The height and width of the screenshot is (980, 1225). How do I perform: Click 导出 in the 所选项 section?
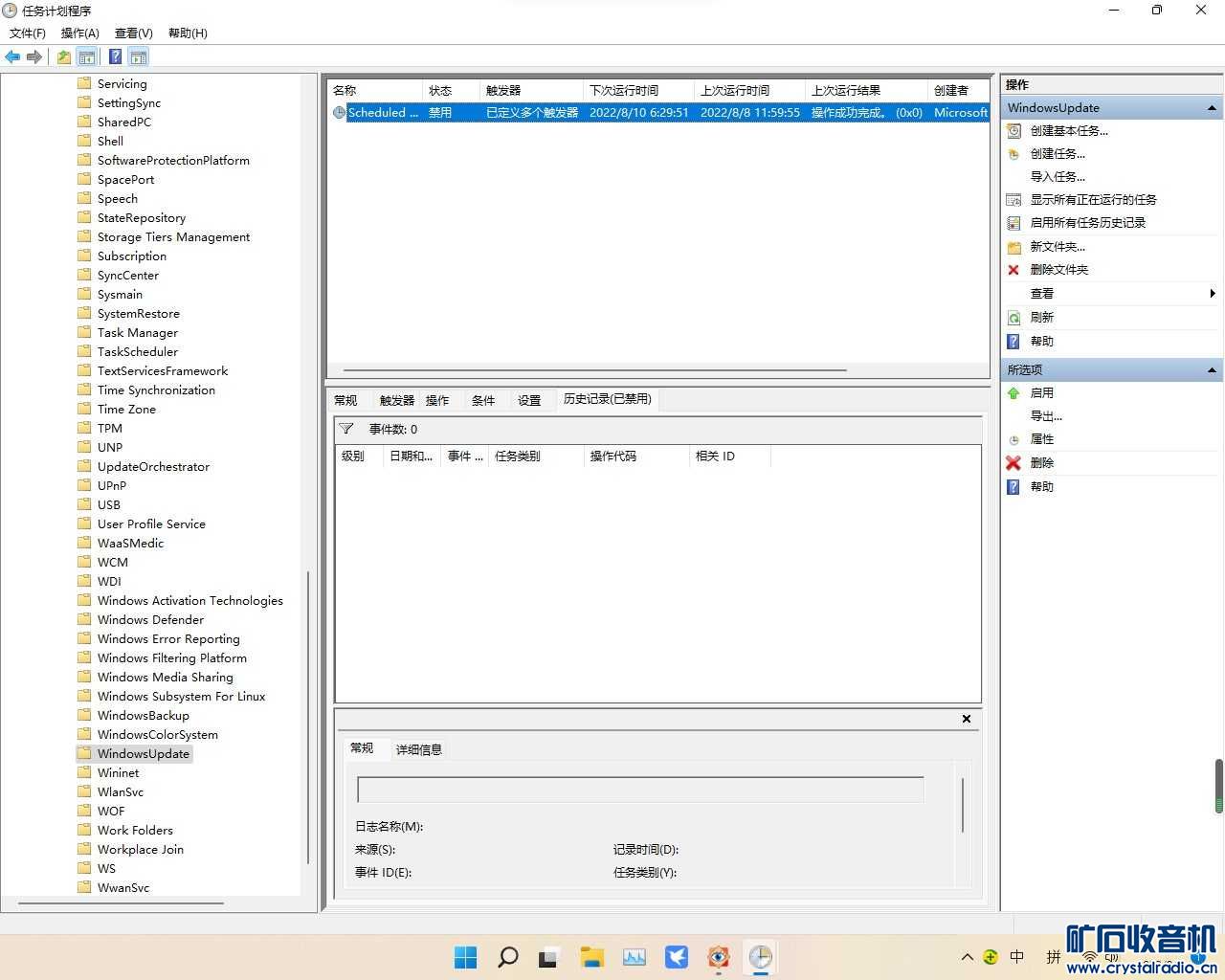(1046, 415)
